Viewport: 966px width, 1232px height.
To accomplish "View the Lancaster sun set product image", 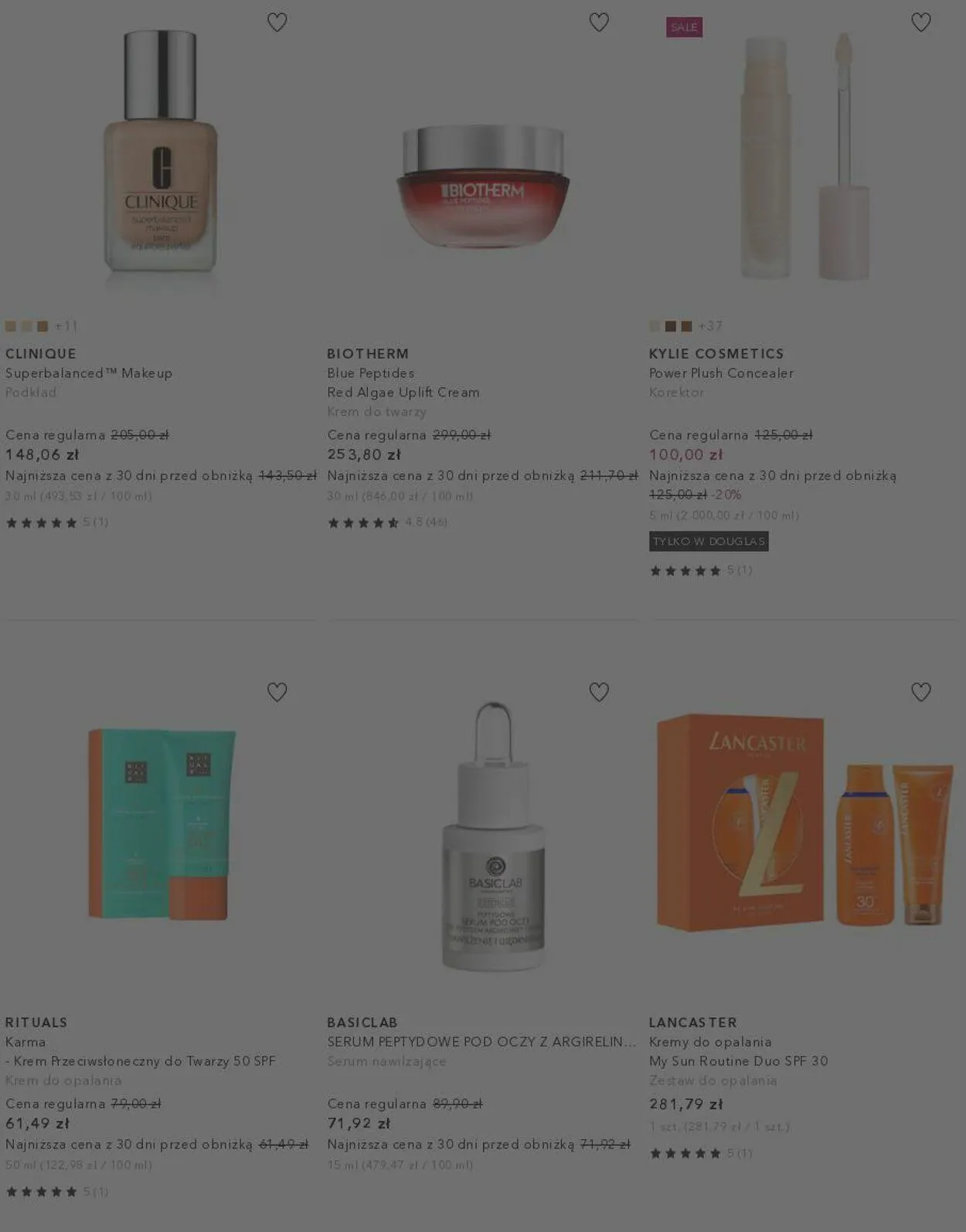I will [804, 822].
